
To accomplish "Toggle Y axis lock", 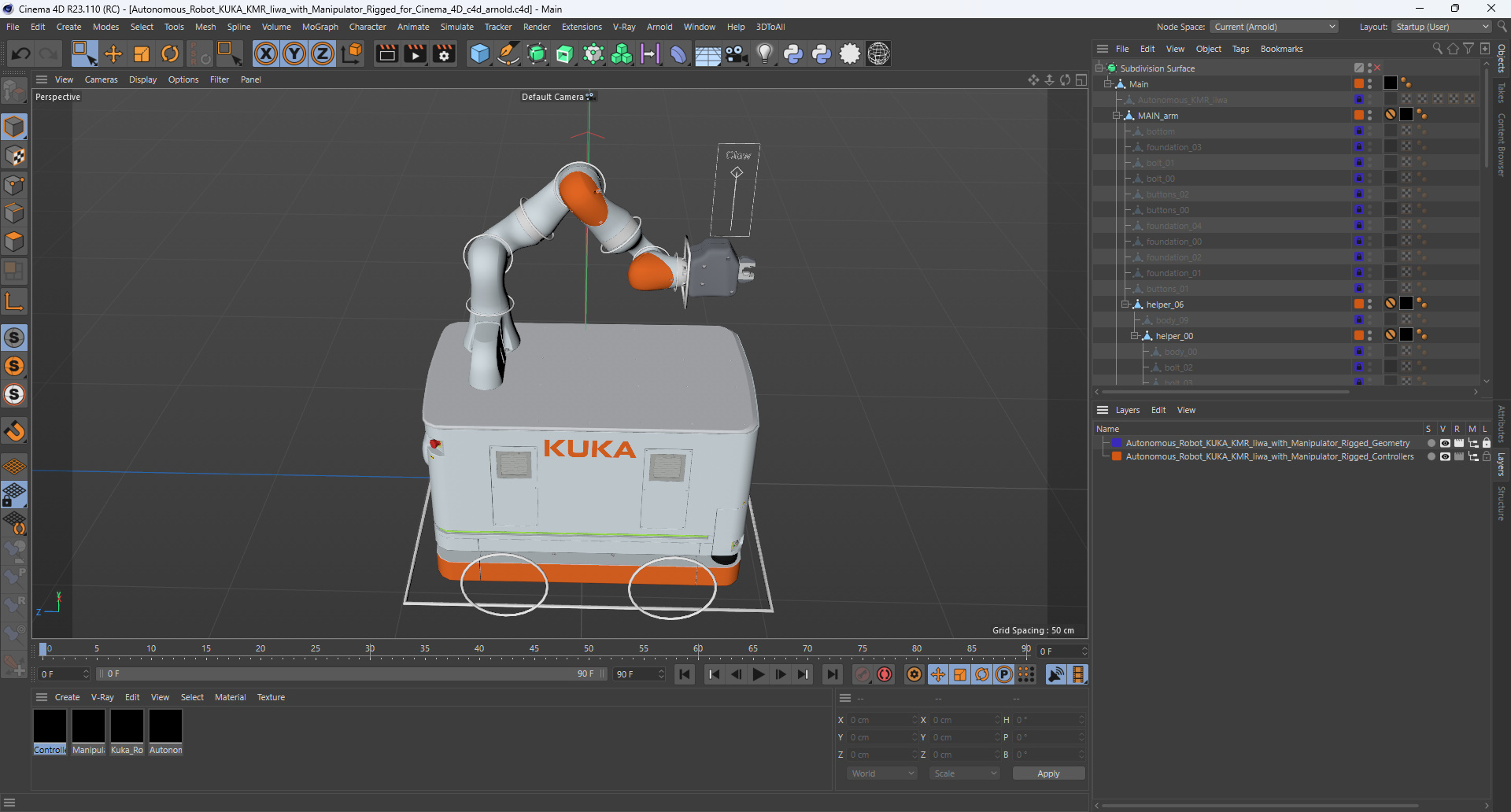I will 294,54.
